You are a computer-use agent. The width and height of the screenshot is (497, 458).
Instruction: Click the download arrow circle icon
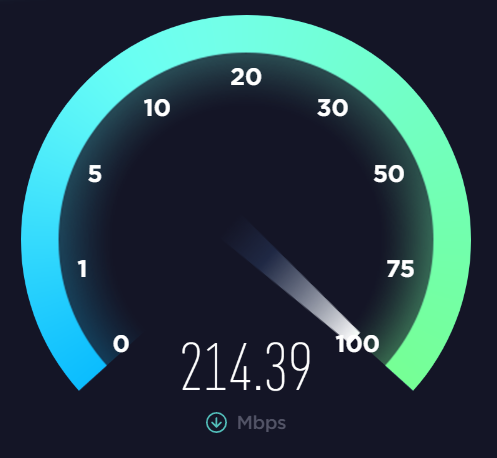click(216, 422)
